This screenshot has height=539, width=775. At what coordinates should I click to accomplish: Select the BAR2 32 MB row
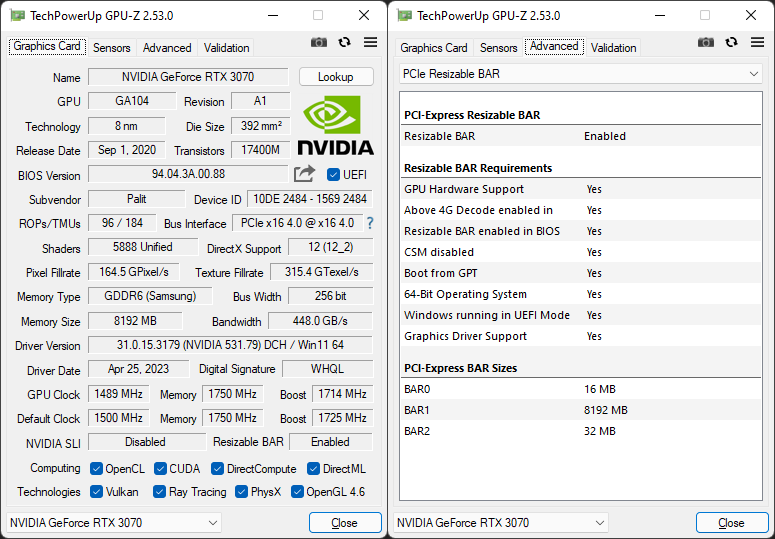[581, 431]
